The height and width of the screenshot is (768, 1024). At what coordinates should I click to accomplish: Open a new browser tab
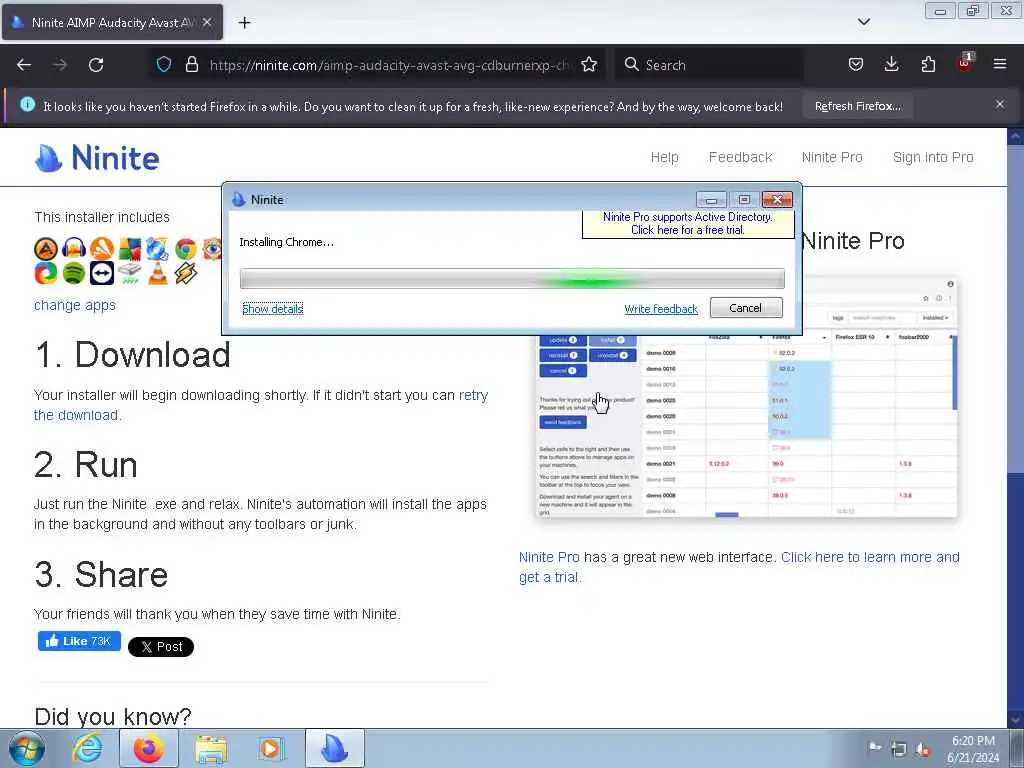point(244,23)
